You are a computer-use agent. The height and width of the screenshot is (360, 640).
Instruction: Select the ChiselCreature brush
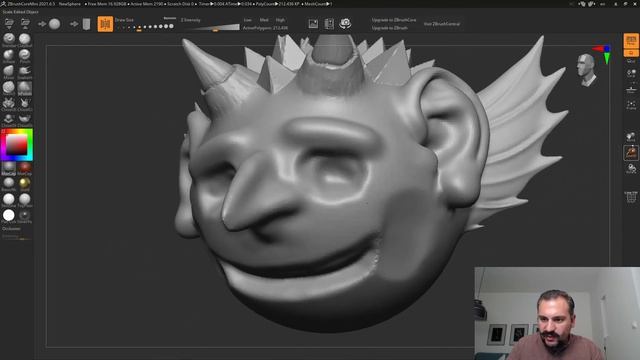(24, 103)
